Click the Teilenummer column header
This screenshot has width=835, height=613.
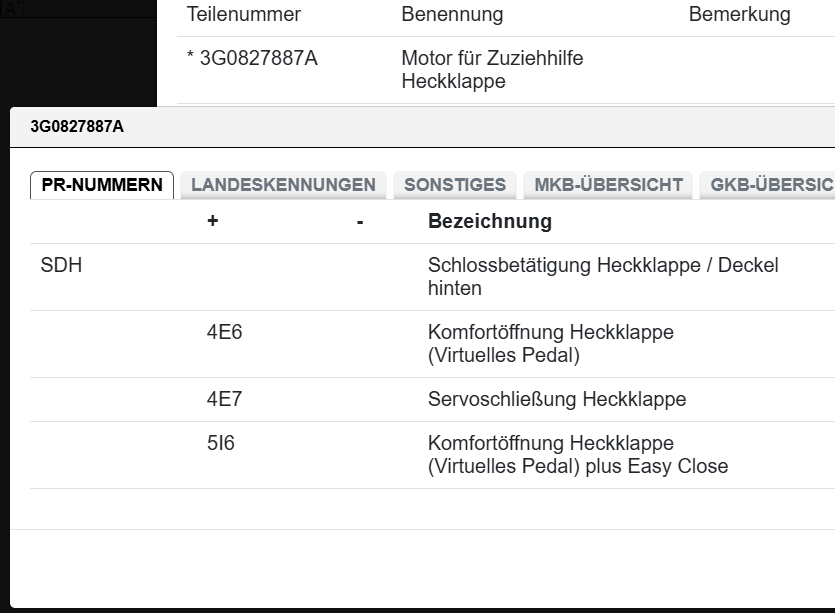(244, 15)
